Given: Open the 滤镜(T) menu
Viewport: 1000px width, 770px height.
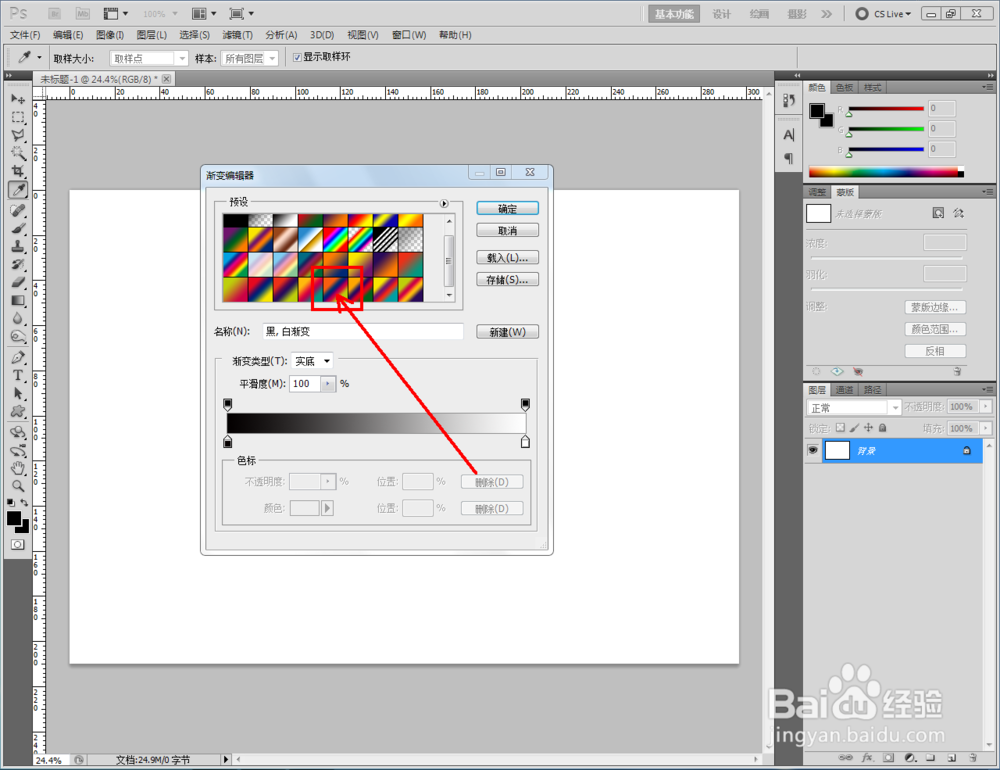Looking at the screenshot, I should pos(237,35).
